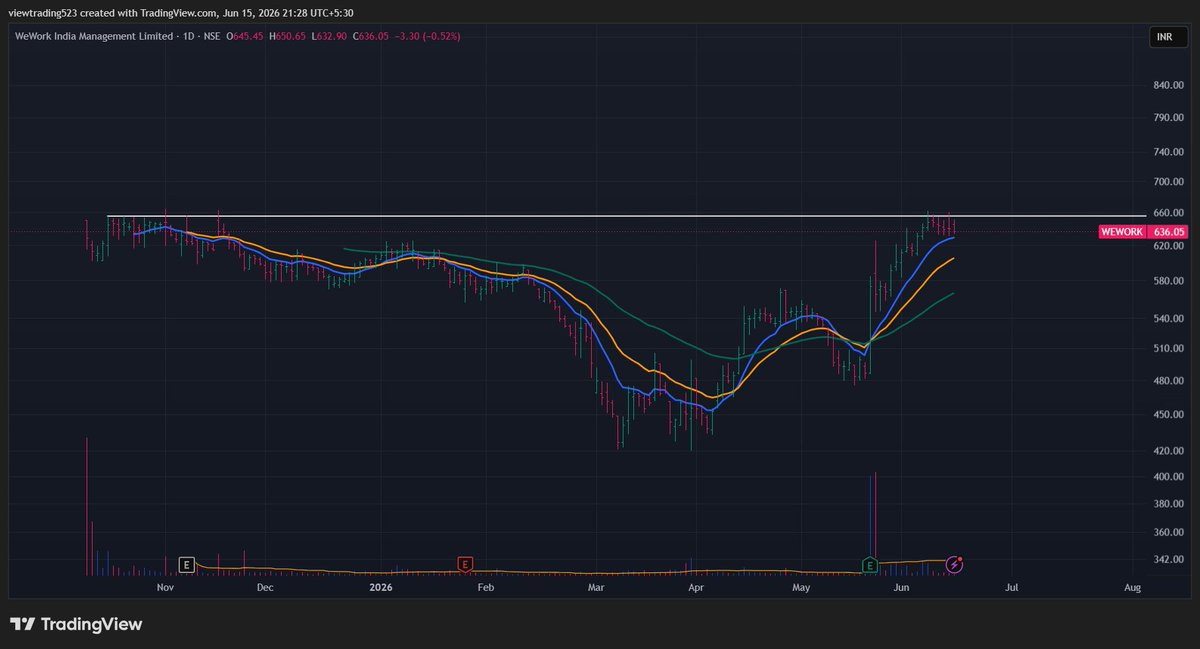Screen dimensions: 1200x649
Task: Click the May label on time axis
Action: coord(801,589)
